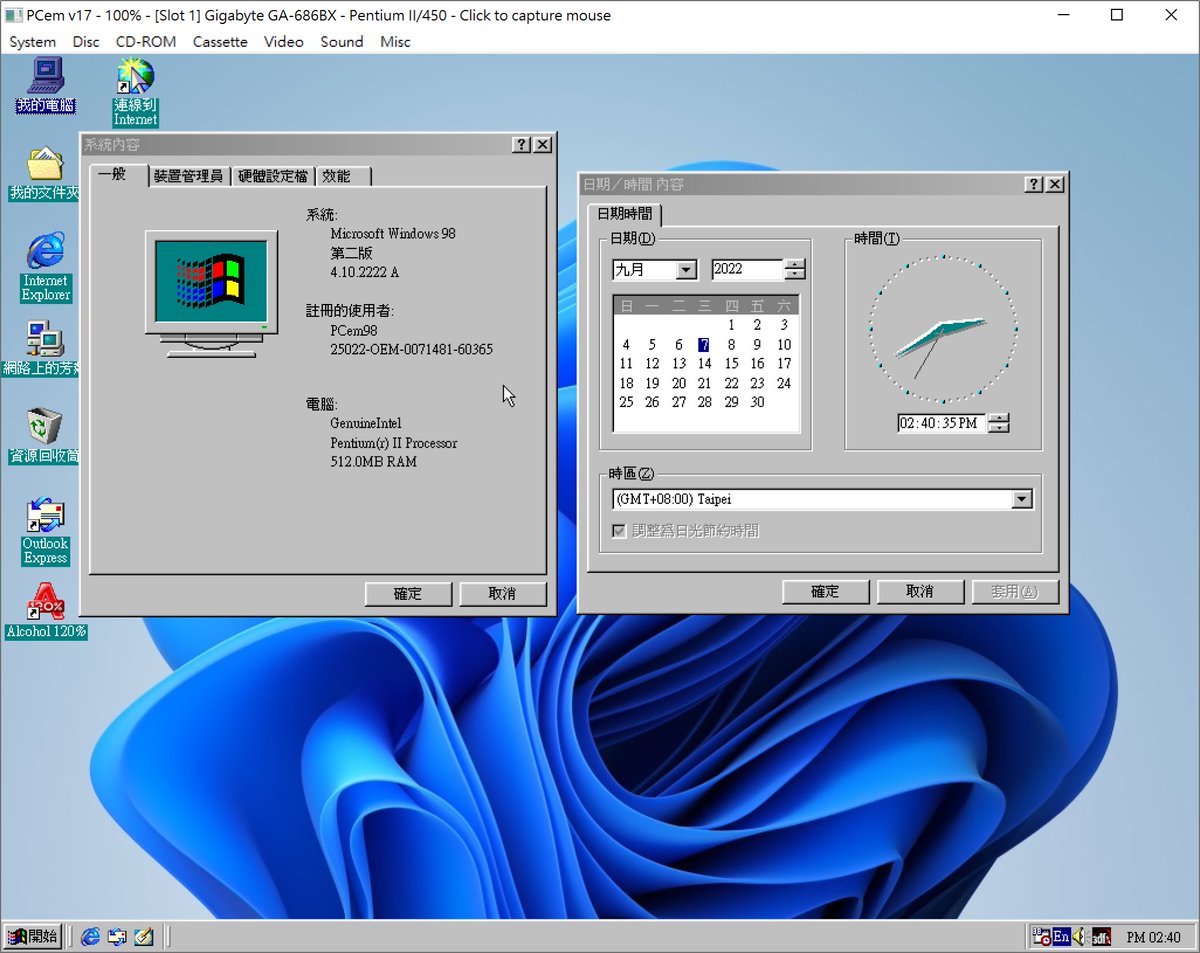Close the 系統內容 window

[x=542, y=145]
